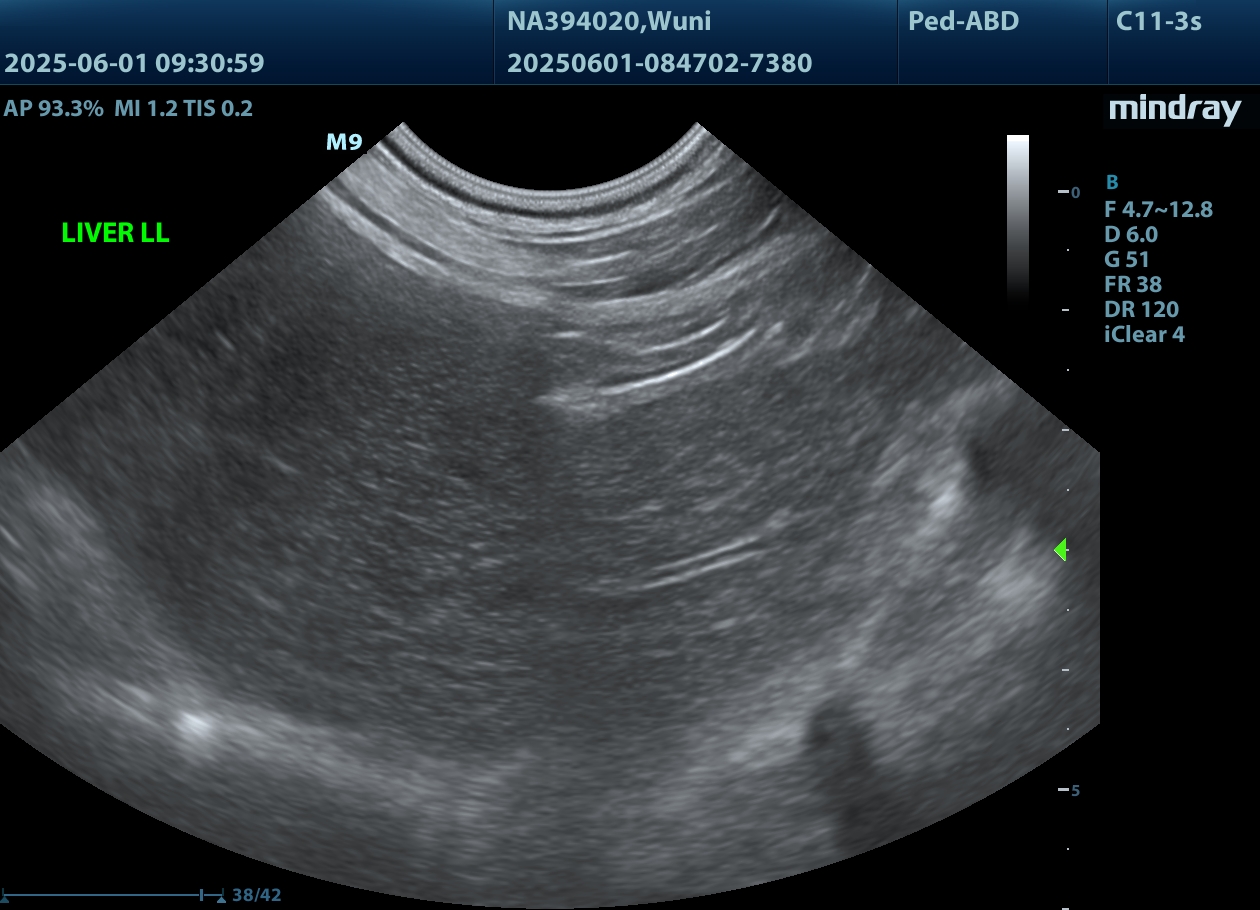
Task: Toggle the iClear 4 setting
Action: pos(1144,335)
